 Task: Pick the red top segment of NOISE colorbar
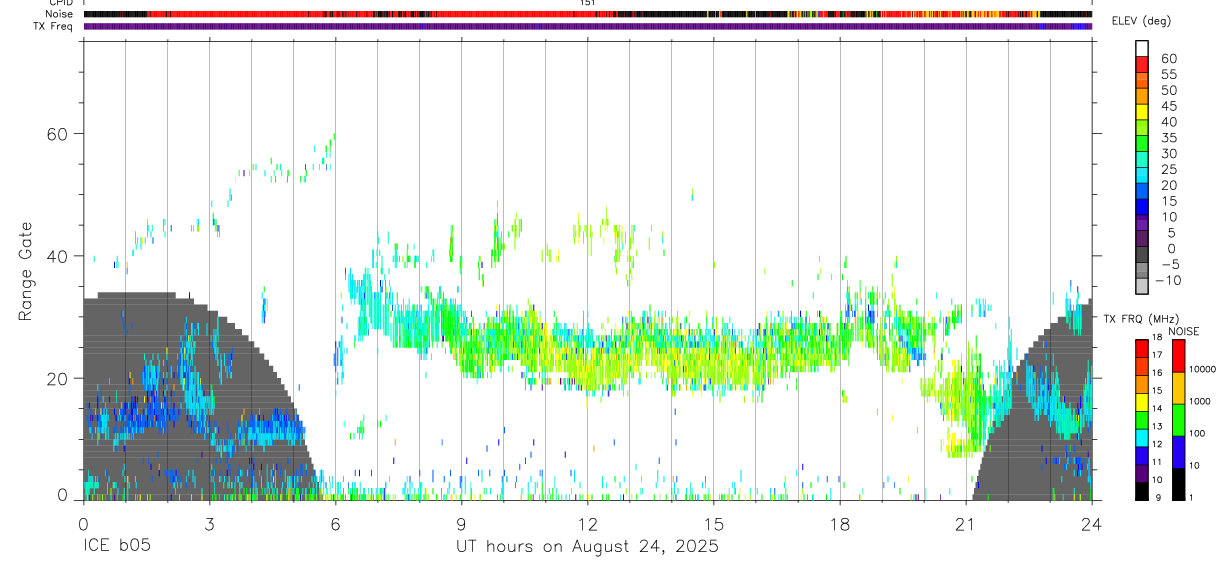[x=1178, y=355]
